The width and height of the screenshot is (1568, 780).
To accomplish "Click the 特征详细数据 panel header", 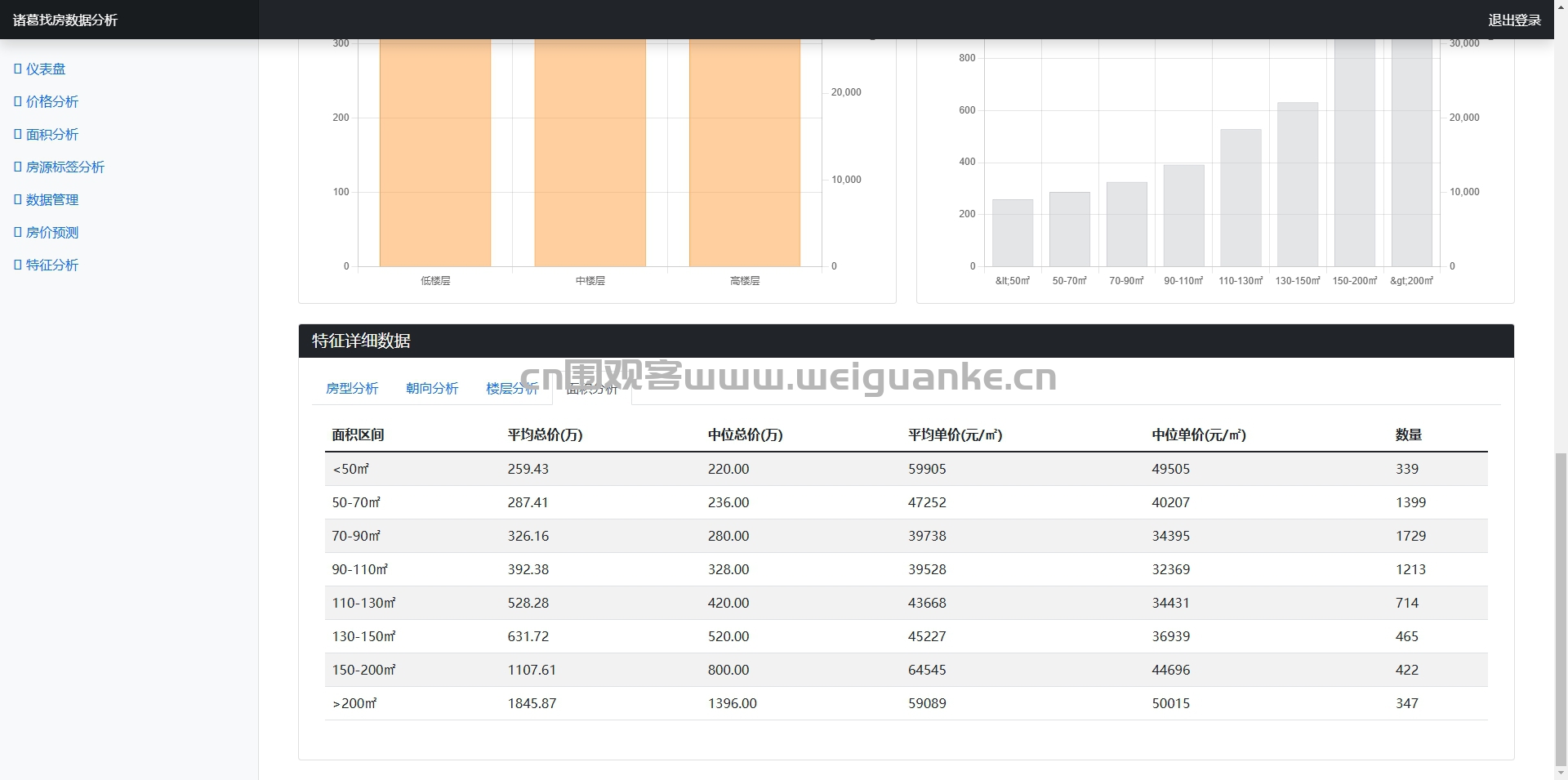I will point(906,341).
